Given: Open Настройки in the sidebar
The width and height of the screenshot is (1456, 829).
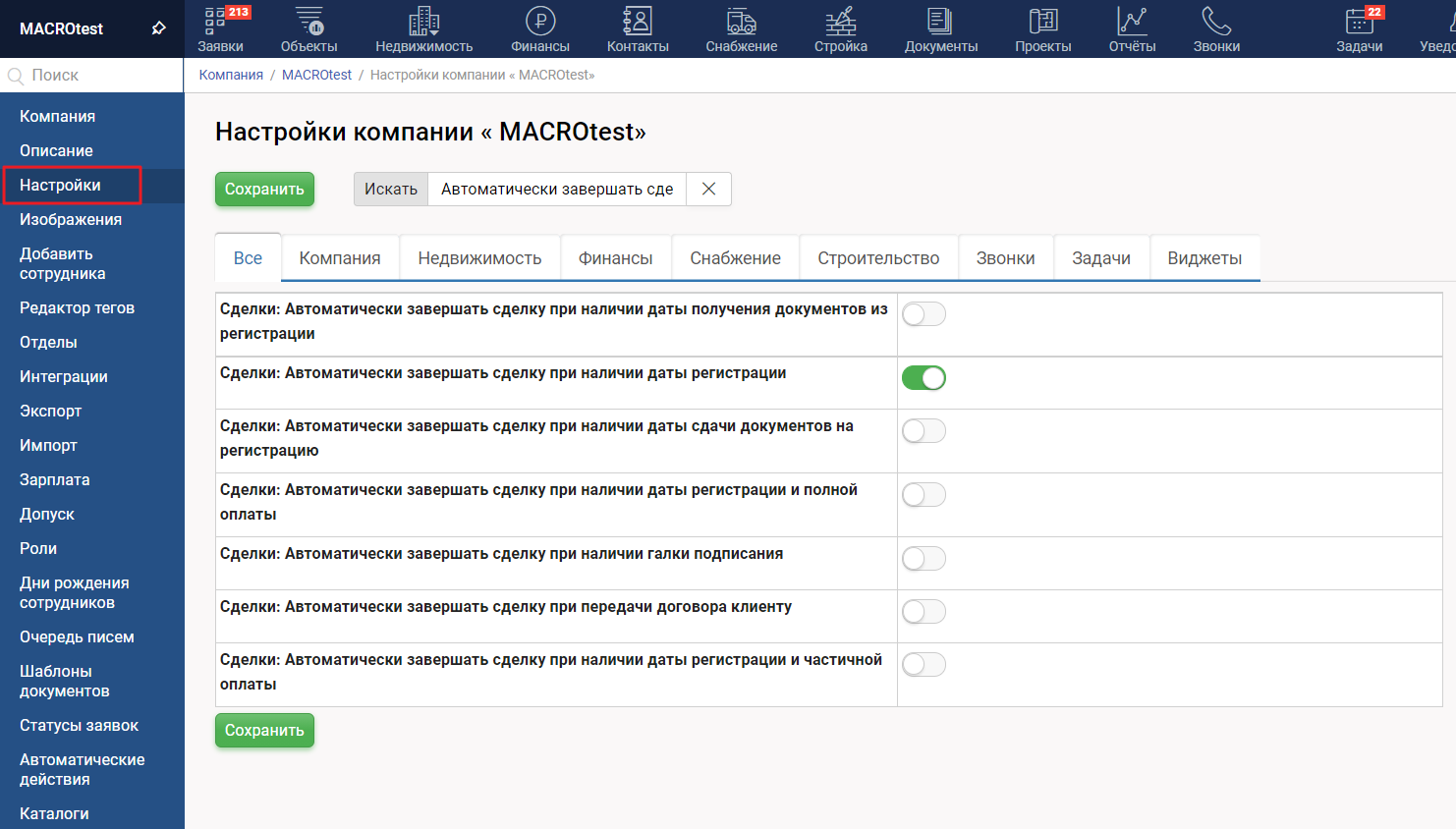Looking at the screenshot, I should point(60,185).
